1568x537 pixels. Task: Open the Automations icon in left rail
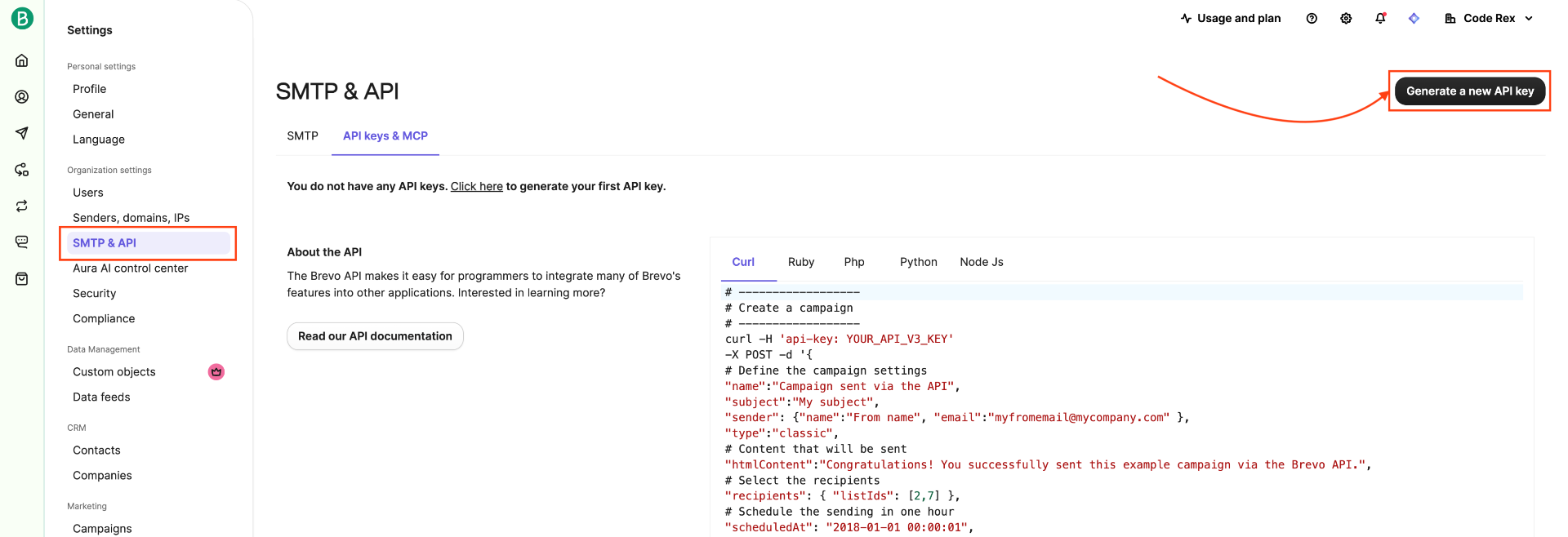click(22, 170)
